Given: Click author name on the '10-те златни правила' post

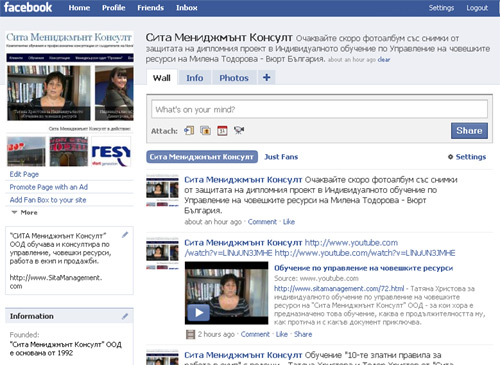Looking at the screenshot, I should click(x=243, y=355).
